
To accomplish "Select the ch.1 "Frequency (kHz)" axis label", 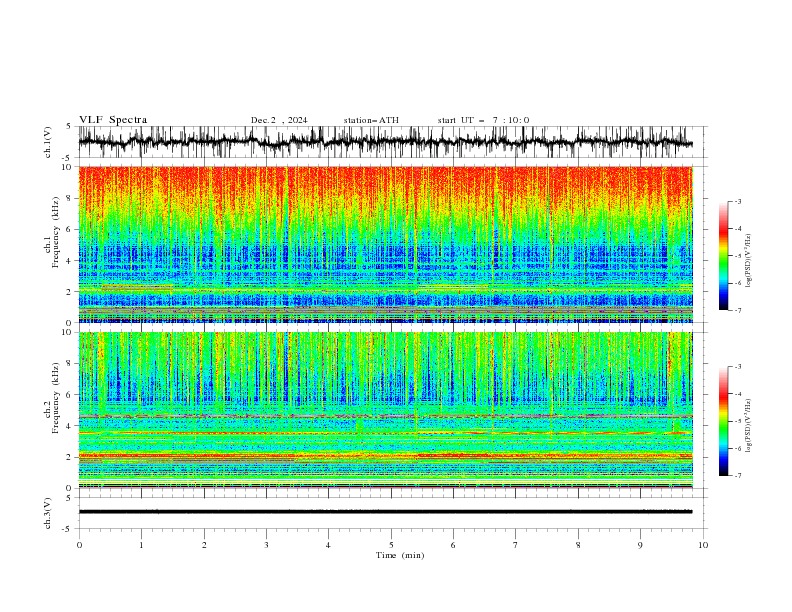I will pyautogui.click(x=56, y=233).
